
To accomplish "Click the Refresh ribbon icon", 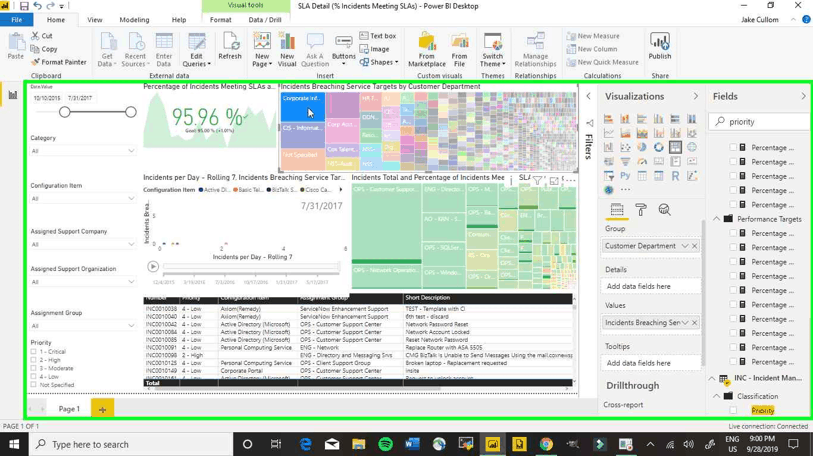I will pyautogui.click(x=230, y=47).
